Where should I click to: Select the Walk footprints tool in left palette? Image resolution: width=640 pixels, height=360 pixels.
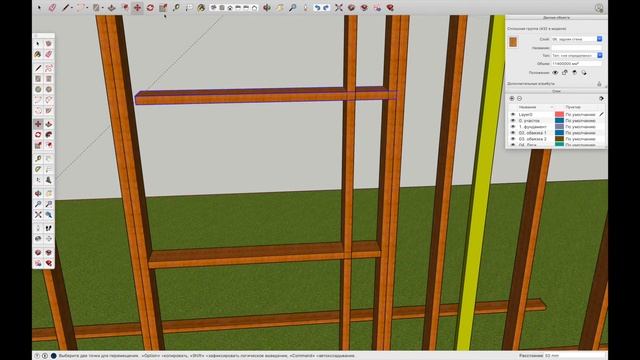pyautogui.click(x=49, y=228)
